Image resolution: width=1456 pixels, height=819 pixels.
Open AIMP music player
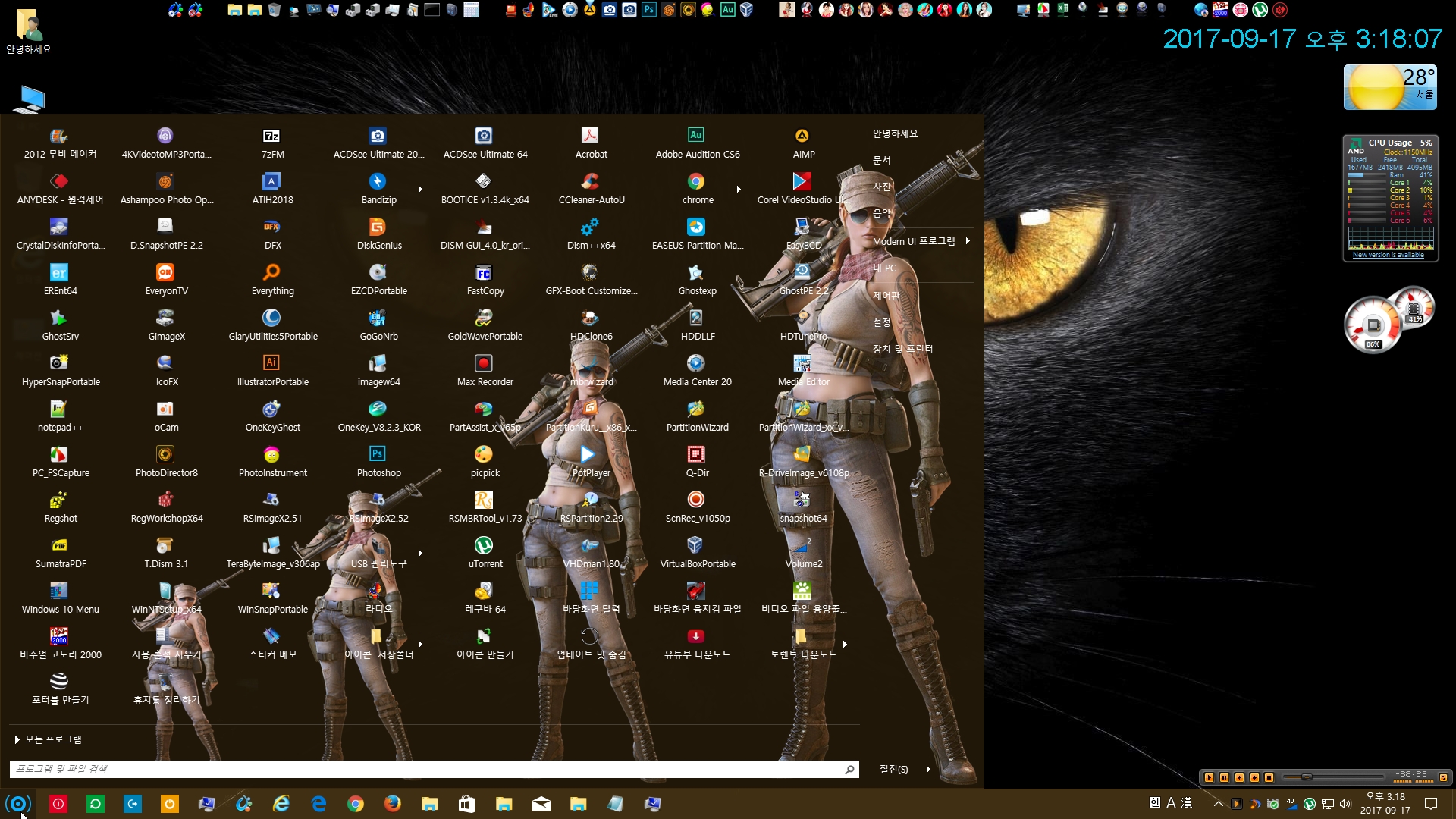tap(803, 143)
